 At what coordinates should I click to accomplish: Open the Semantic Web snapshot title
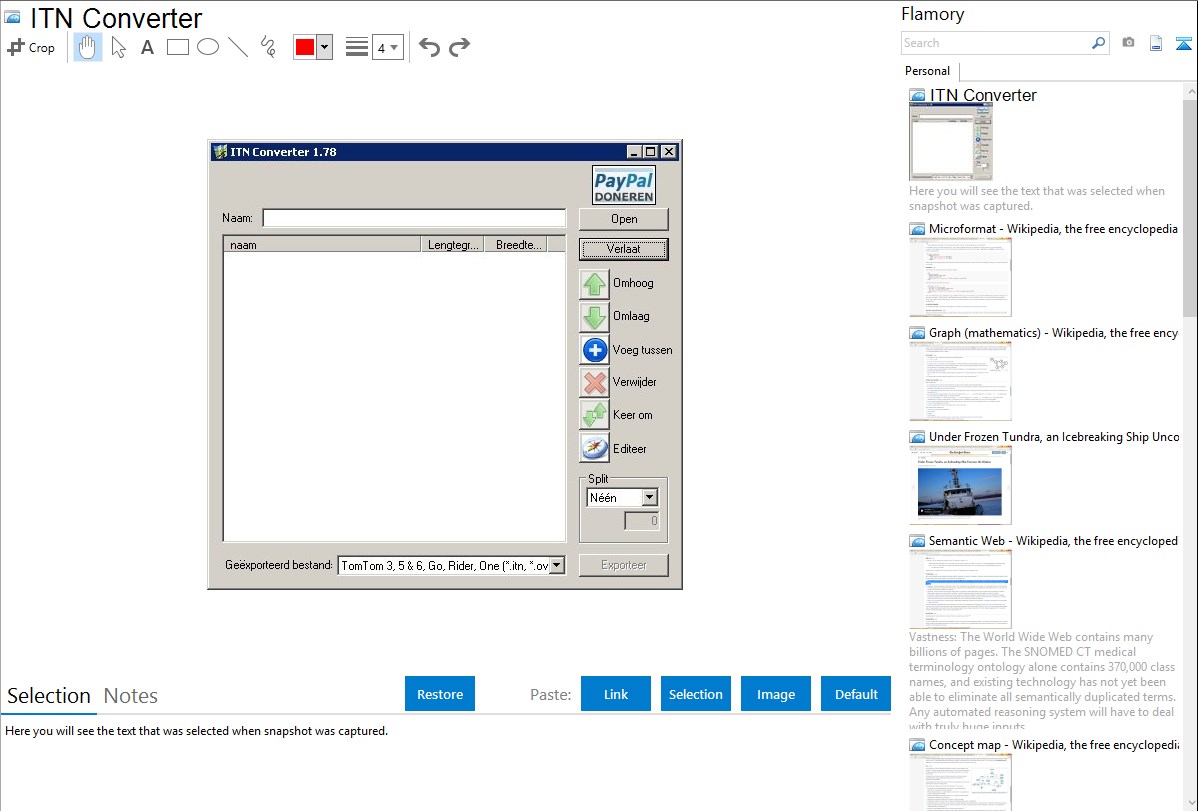pos(1053,540)
